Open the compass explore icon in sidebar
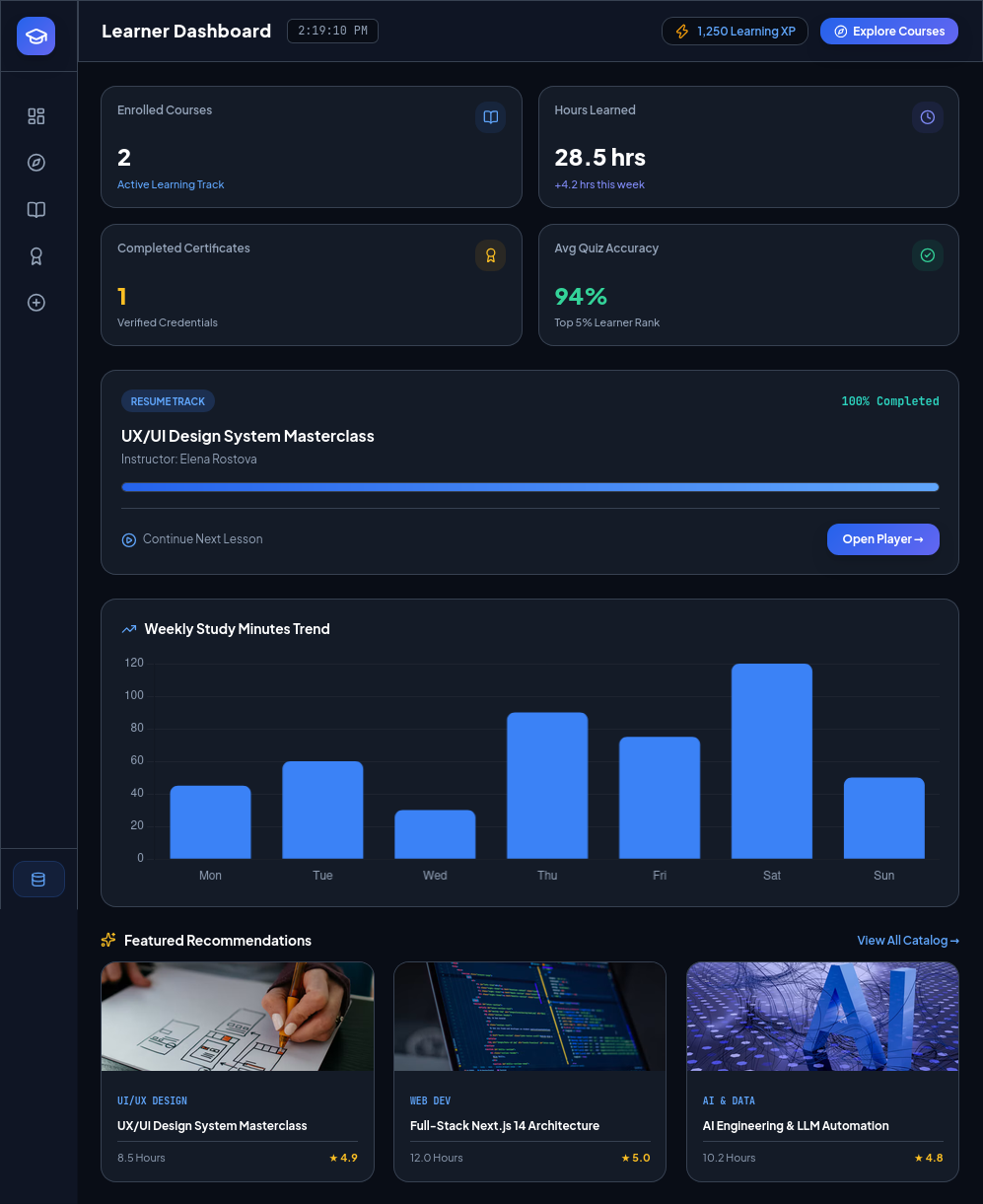The image size is (983, 1204). pos(36,163)
